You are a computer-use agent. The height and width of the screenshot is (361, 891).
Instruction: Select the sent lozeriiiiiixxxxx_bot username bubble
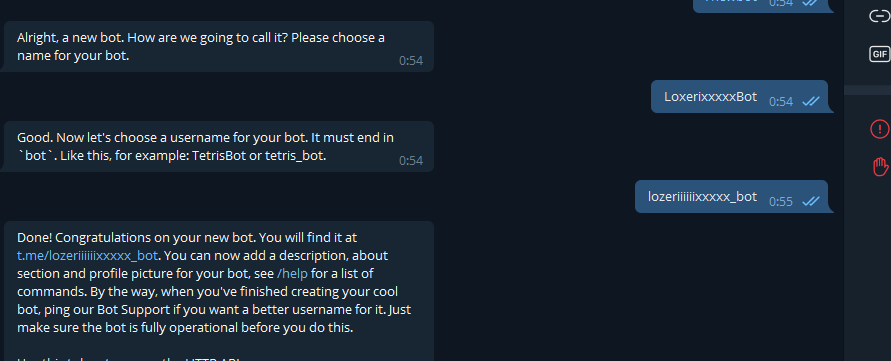point(731,197)
